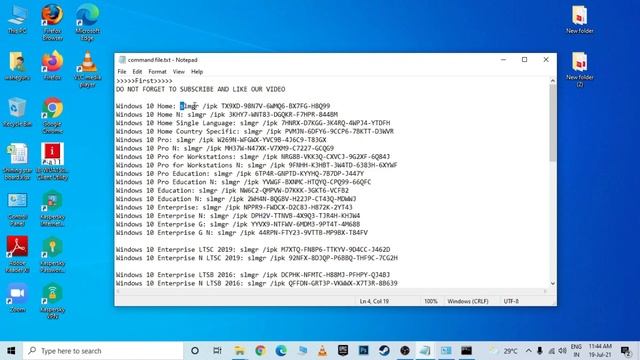Screen dimensions: 640x360
Task: Maximize the Notepad window
Action: pos(524,60)
